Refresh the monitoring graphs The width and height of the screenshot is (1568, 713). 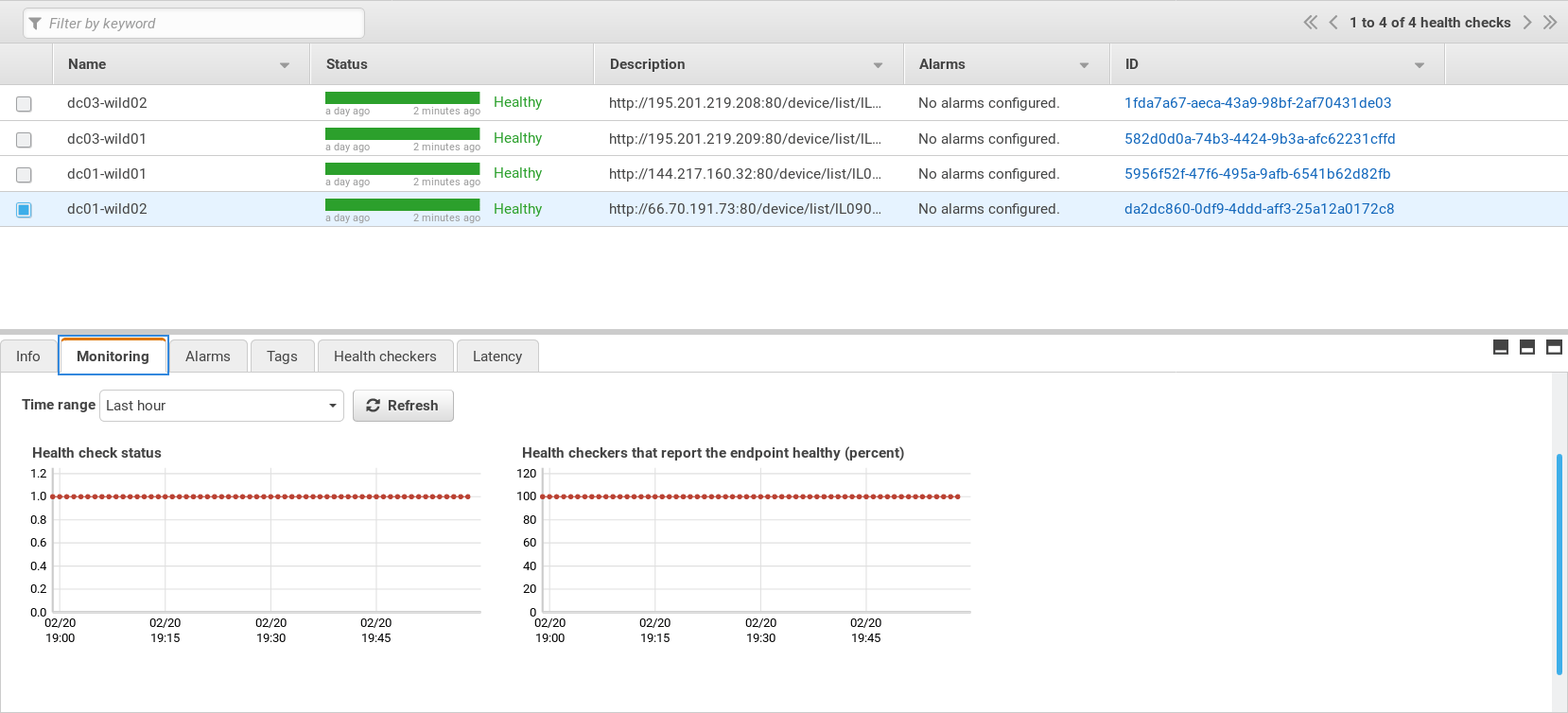click(x=403, y=406)
